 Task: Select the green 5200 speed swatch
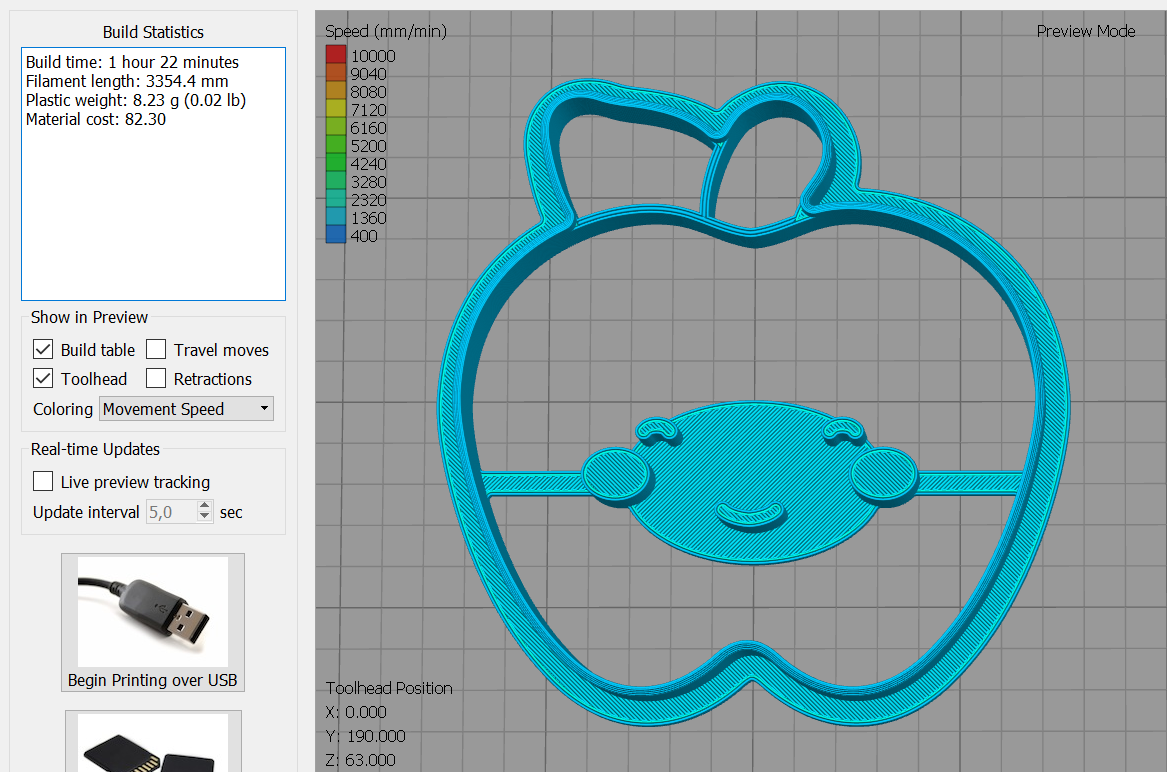coord(335,146)
